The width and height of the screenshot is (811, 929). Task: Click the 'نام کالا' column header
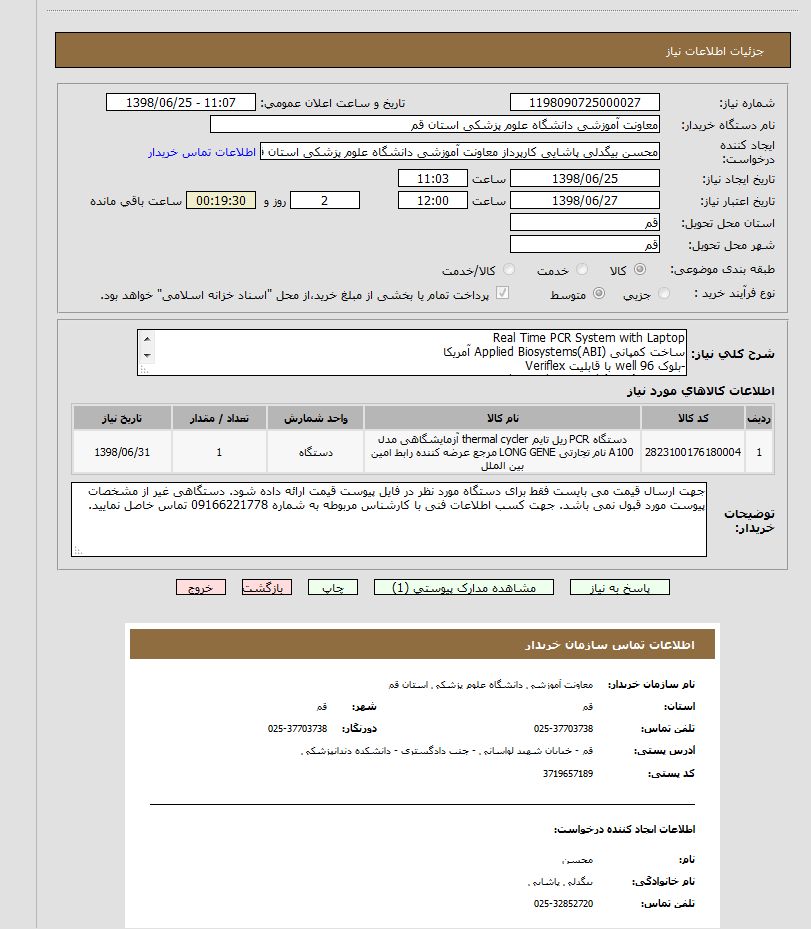point(502,417)
